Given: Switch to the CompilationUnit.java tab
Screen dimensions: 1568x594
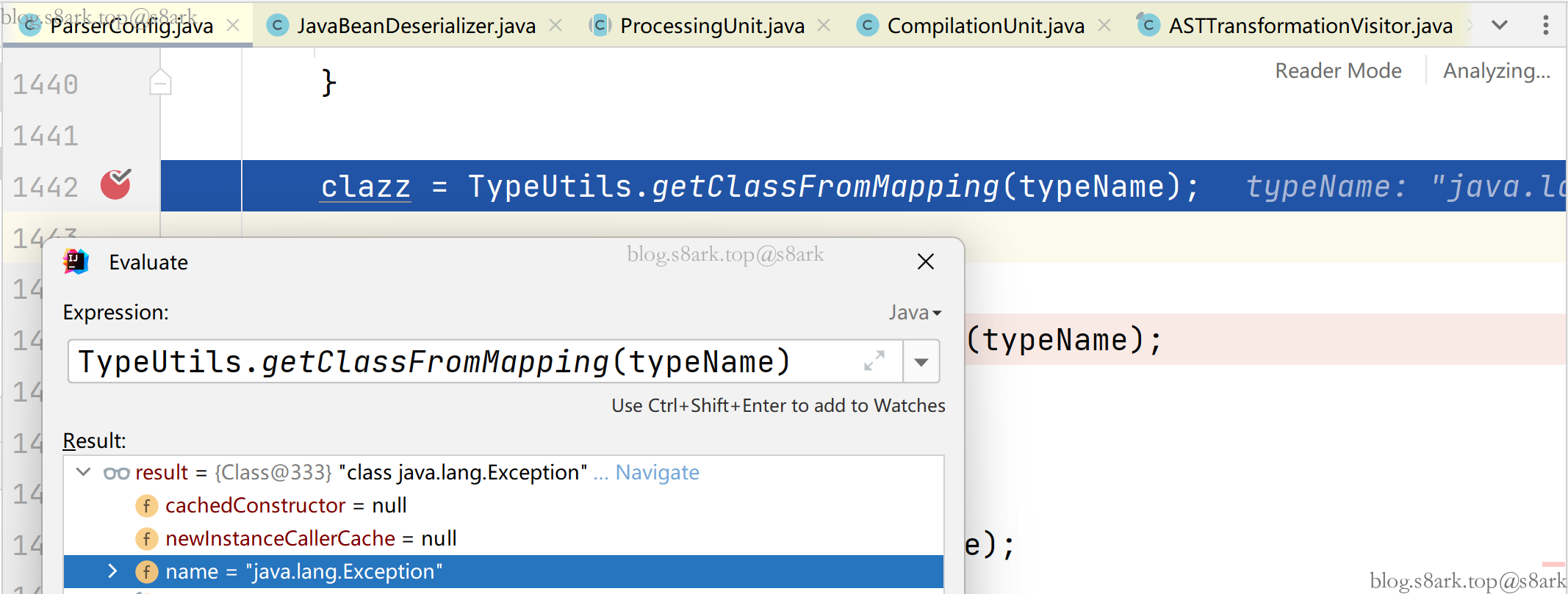Looking at the screenshot, I should click(x=985, y=26).
